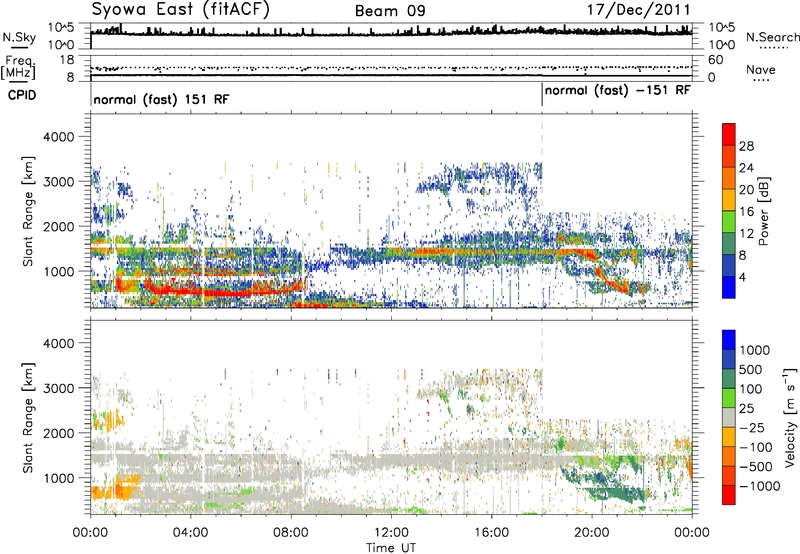The image size is (800, 554).
Task: Click the CPID change marker line at 18:00
Action: pos(542,95)
